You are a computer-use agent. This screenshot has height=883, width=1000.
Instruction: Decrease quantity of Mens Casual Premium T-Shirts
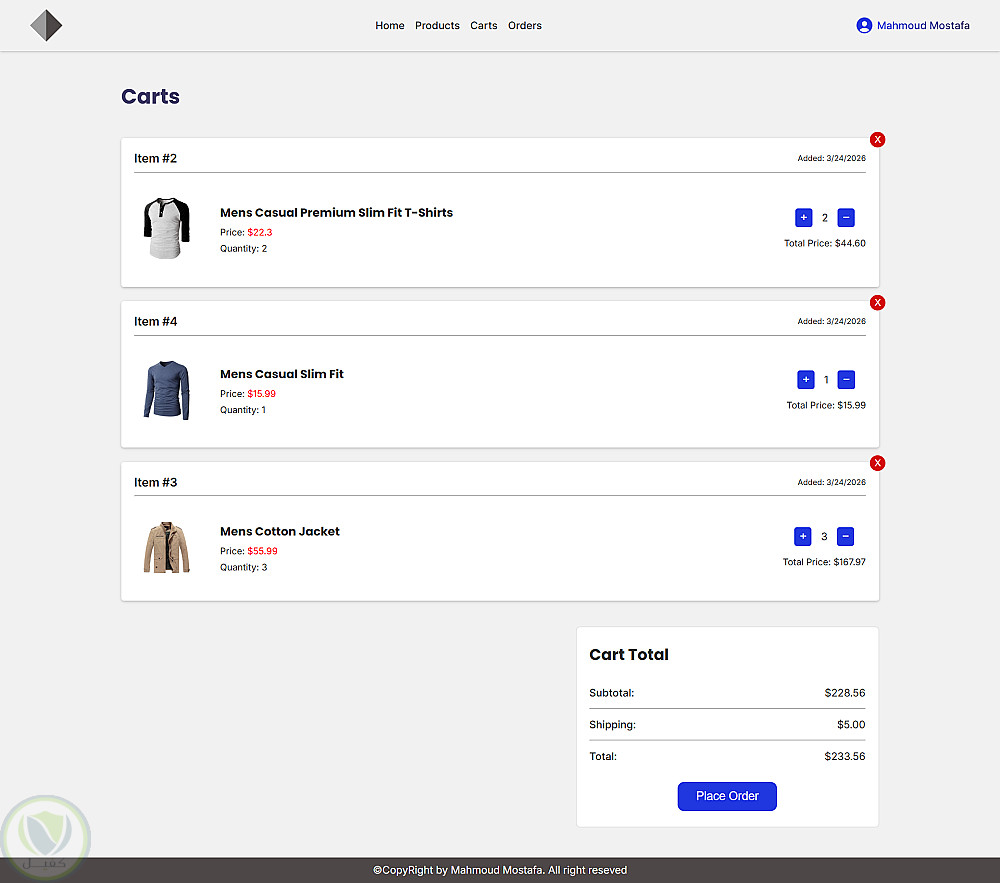(846, 217)
